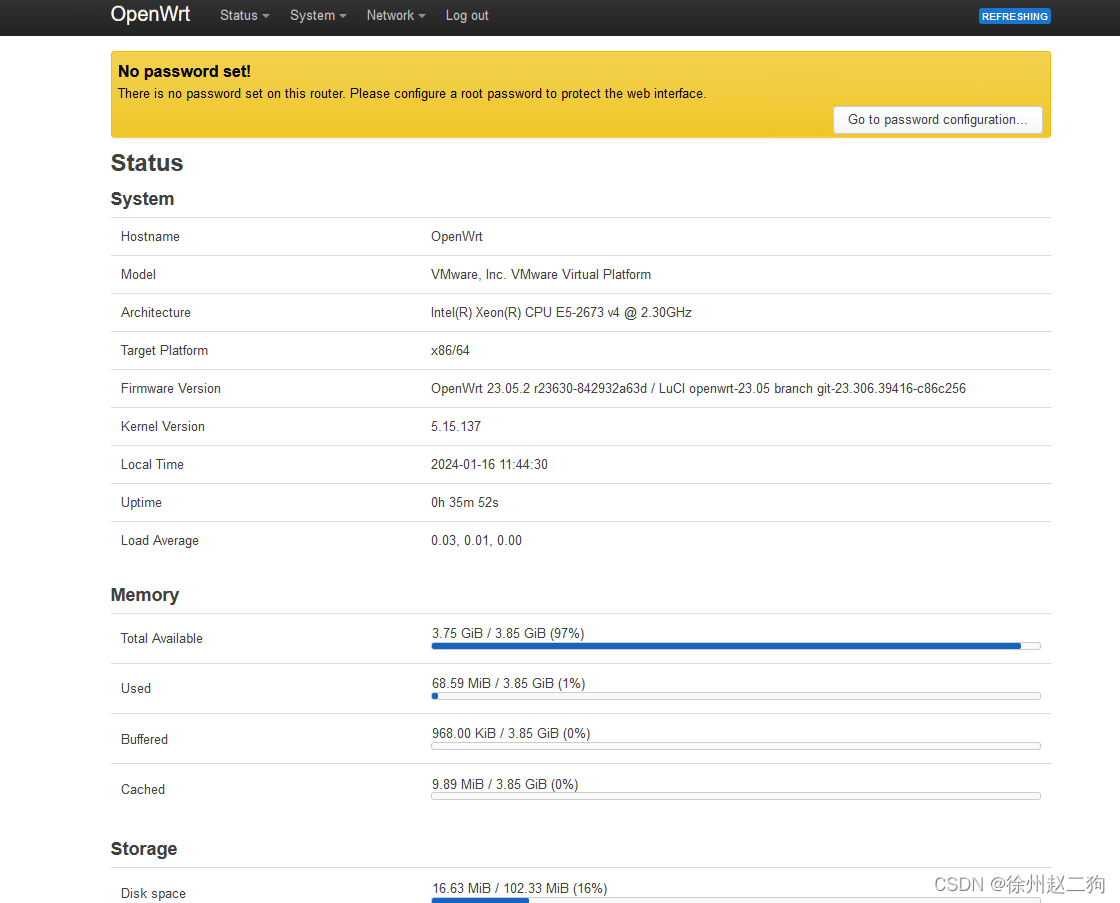Click the Load Average label
The width and height of the screenshot is (1120, 903).
[160, 540]
